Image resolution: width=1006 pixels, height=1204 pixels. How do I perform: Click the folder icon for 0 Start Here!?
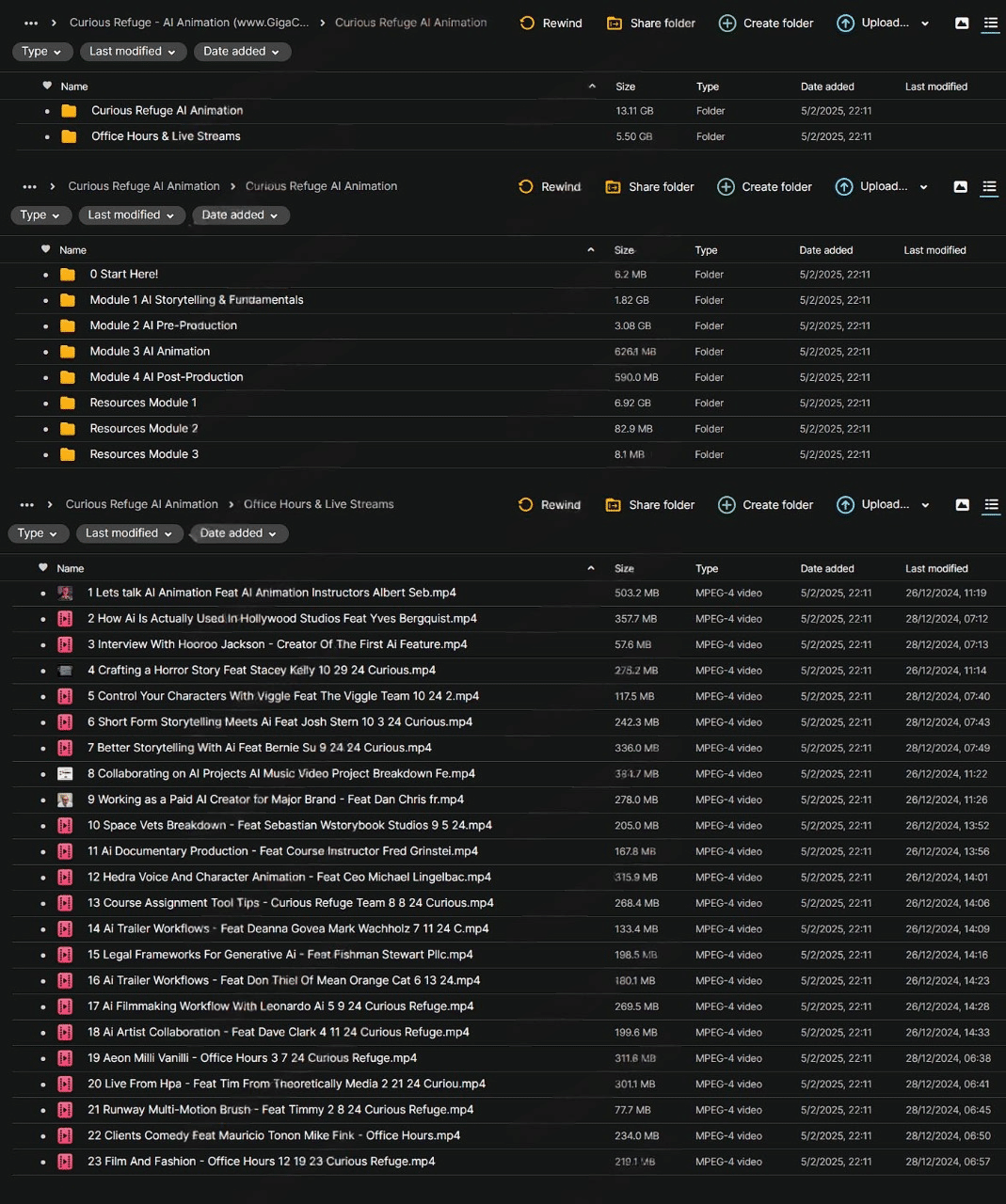point(68,275)
